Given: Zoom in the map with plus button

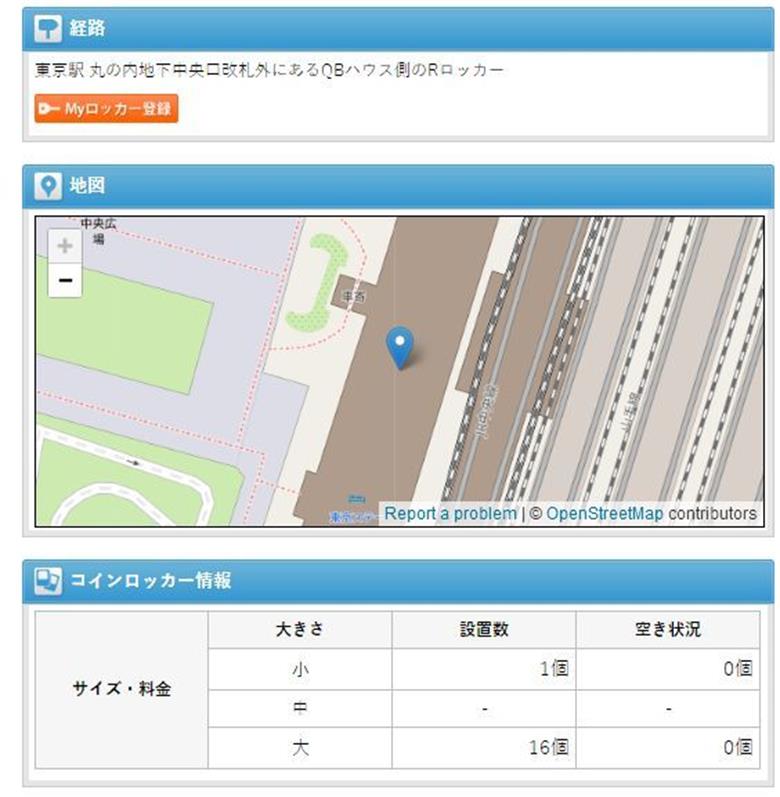Looking at the screenshot, I should pos(65,246).
